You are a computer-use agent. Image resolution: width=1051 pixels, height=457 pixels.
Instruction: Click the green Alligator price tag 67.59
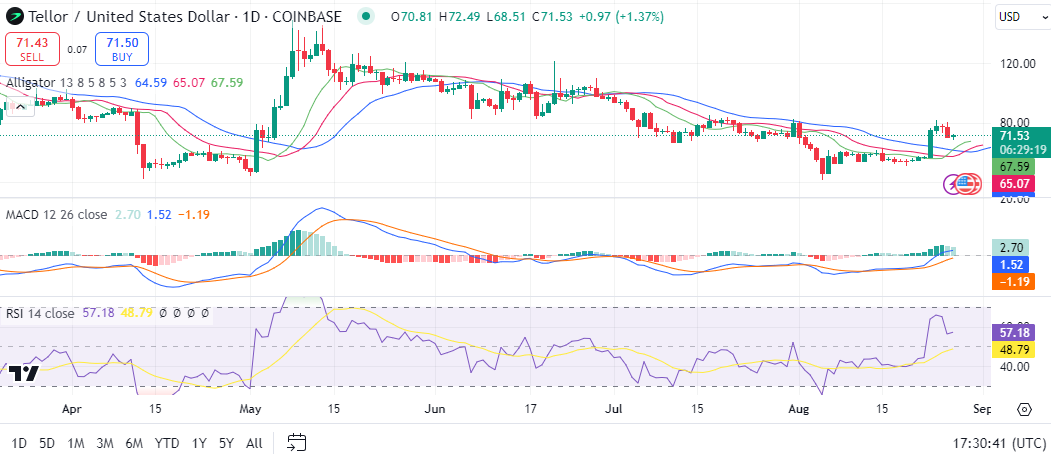[1013, 166]
